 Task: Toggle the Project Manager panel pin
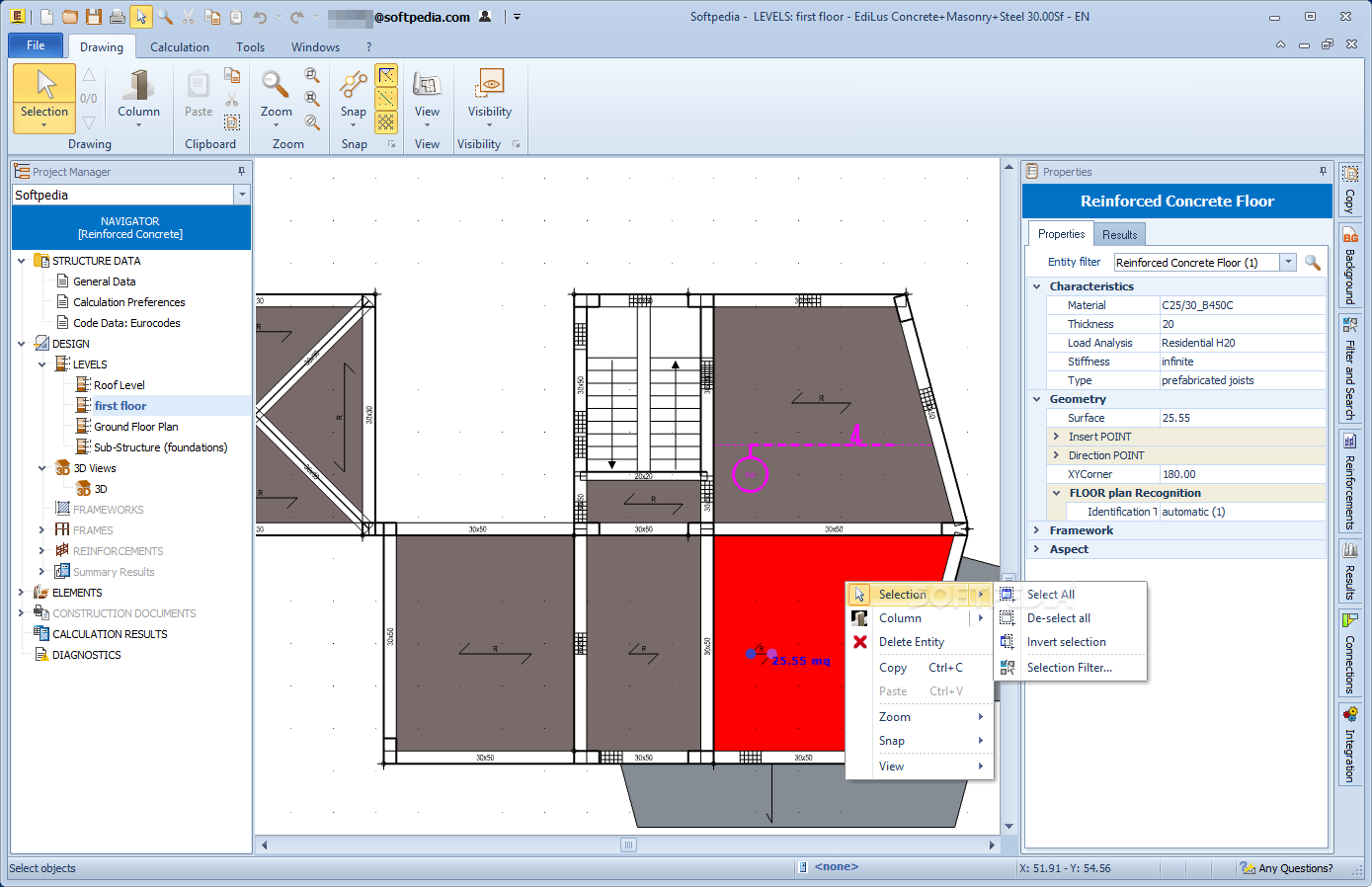[x=241, y=171]
